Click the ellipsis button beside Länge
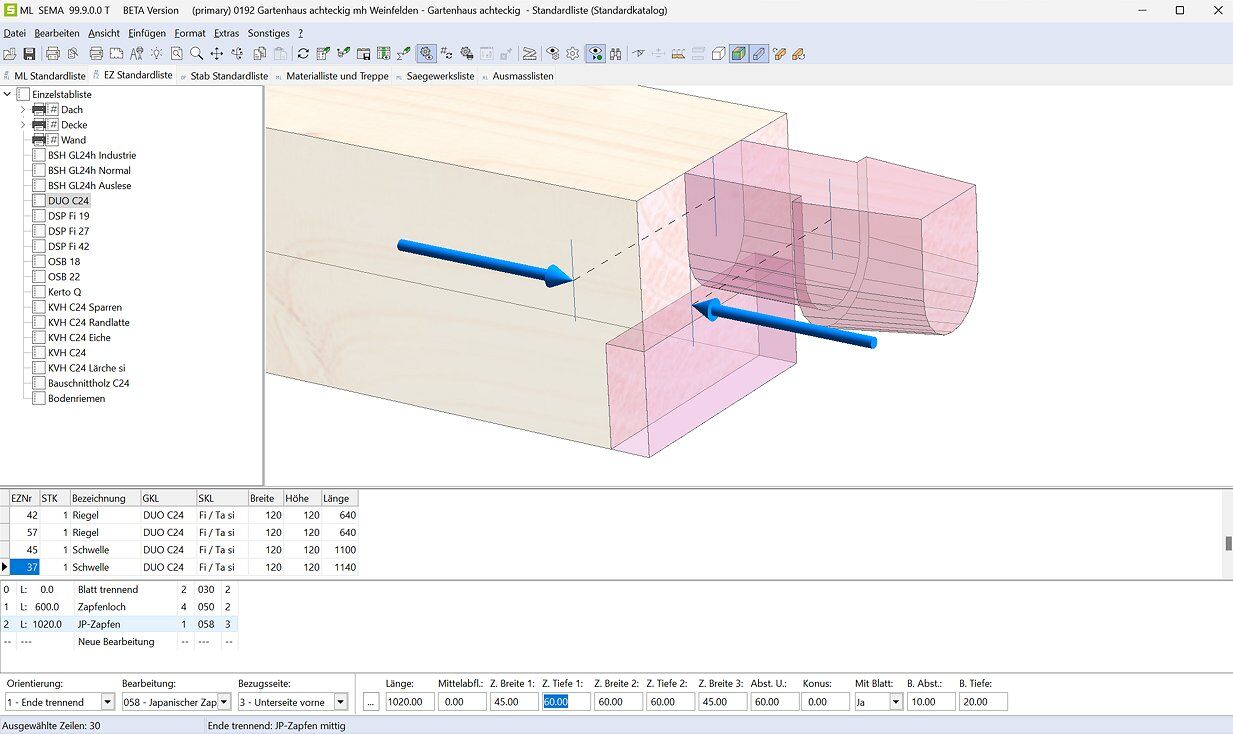The image size is (1233, 734). [x=372, y=702]
